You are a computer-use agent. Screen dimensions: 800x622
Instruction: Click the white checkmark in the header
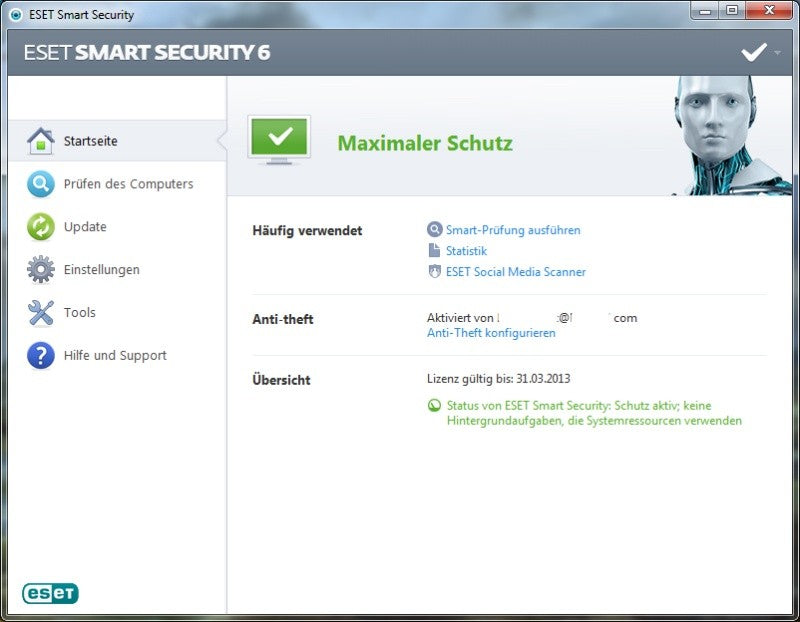click(x=754, y=52)
